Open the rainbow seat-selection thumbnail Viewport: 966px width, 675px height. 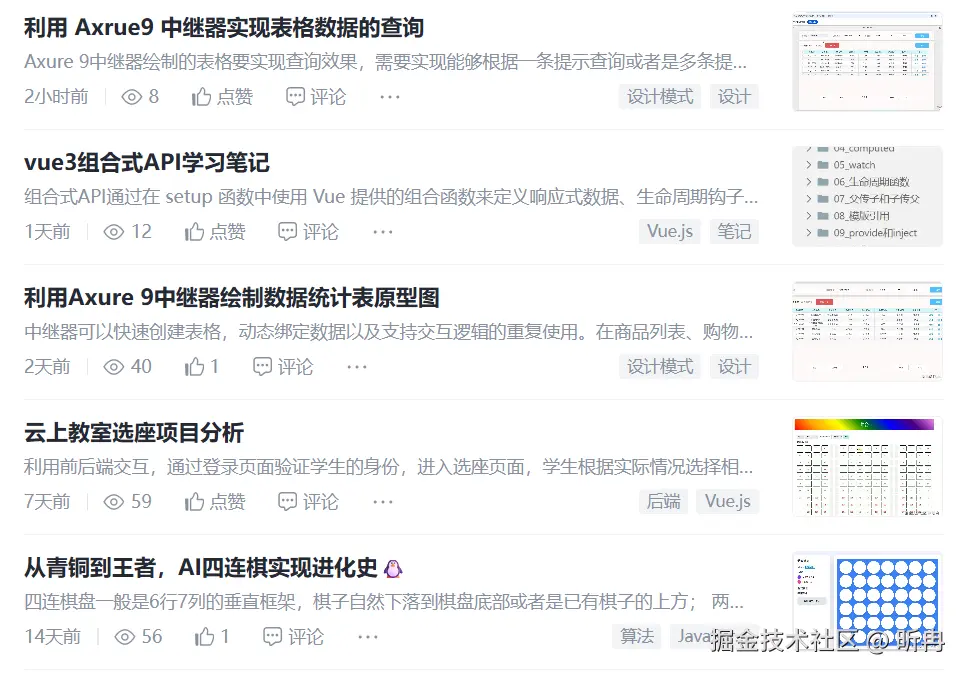pos(867,466)
